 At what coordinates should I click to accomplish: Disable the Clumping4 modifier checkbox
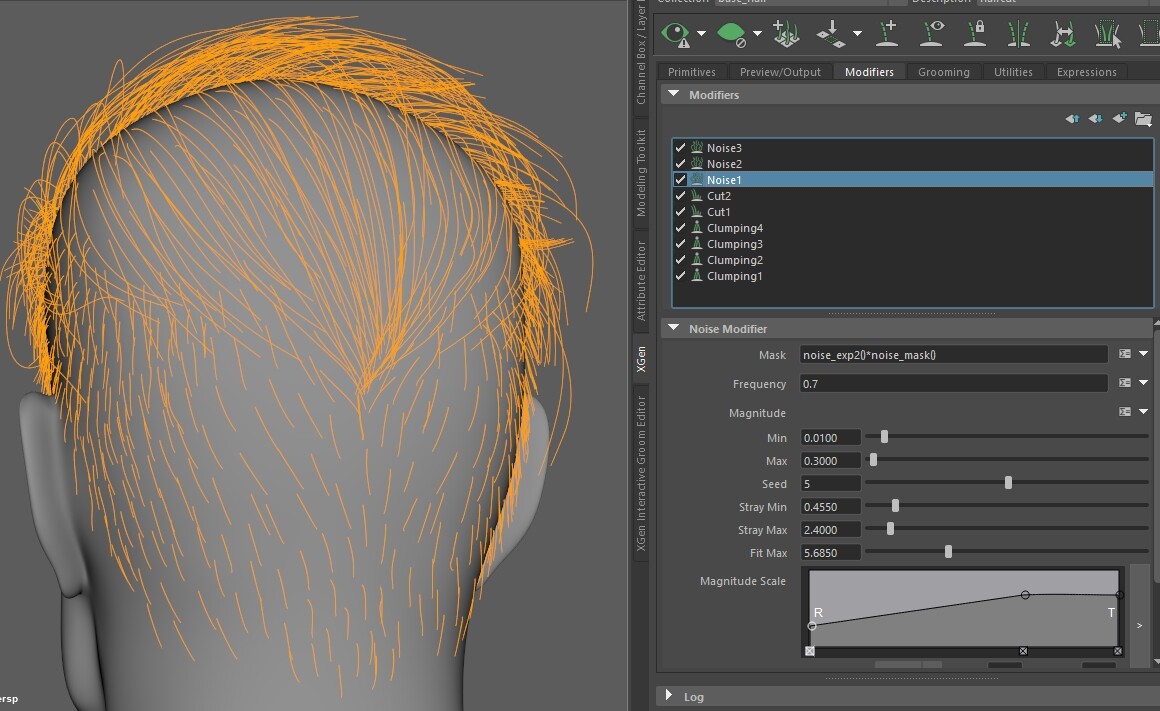point(681,228)
